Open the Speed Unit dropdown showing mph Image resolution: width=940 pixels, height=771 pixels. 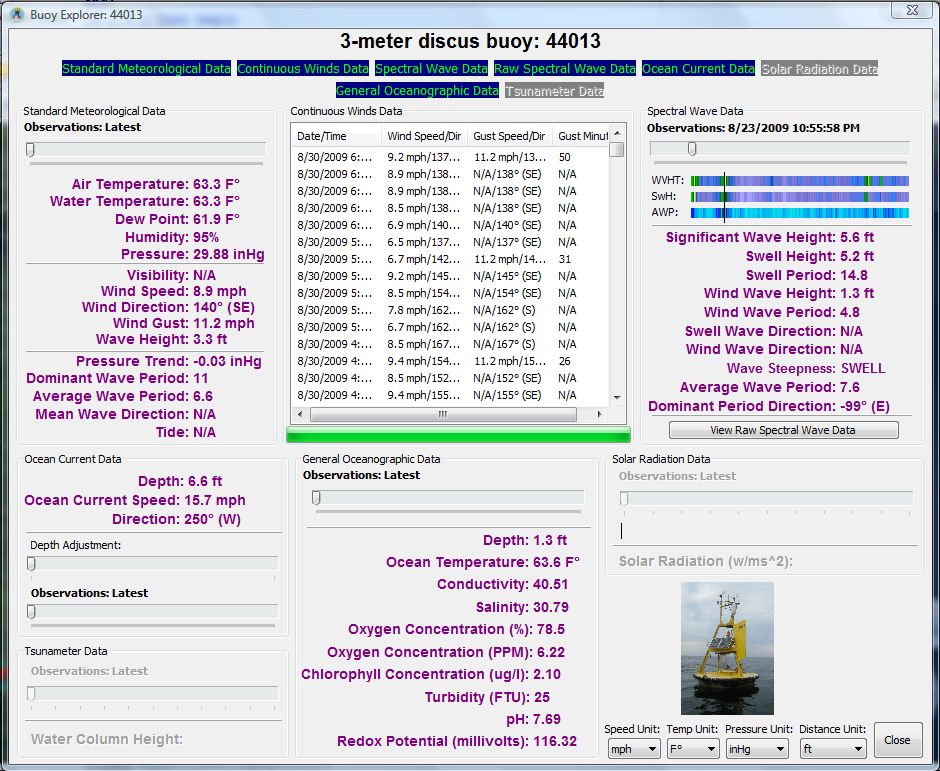[634, 747]
